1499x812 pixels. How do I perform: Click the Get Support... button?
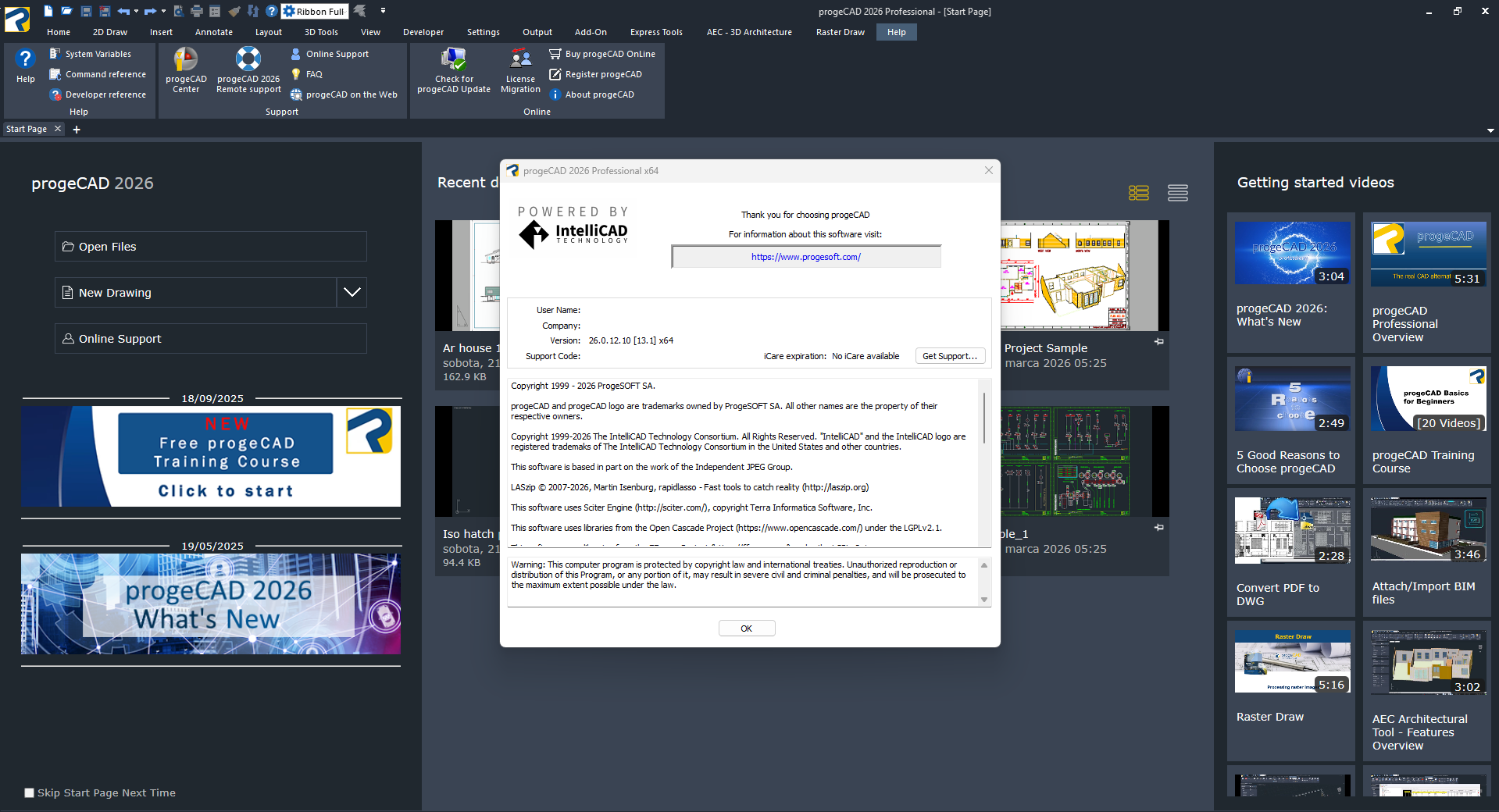tap(950, 356)
